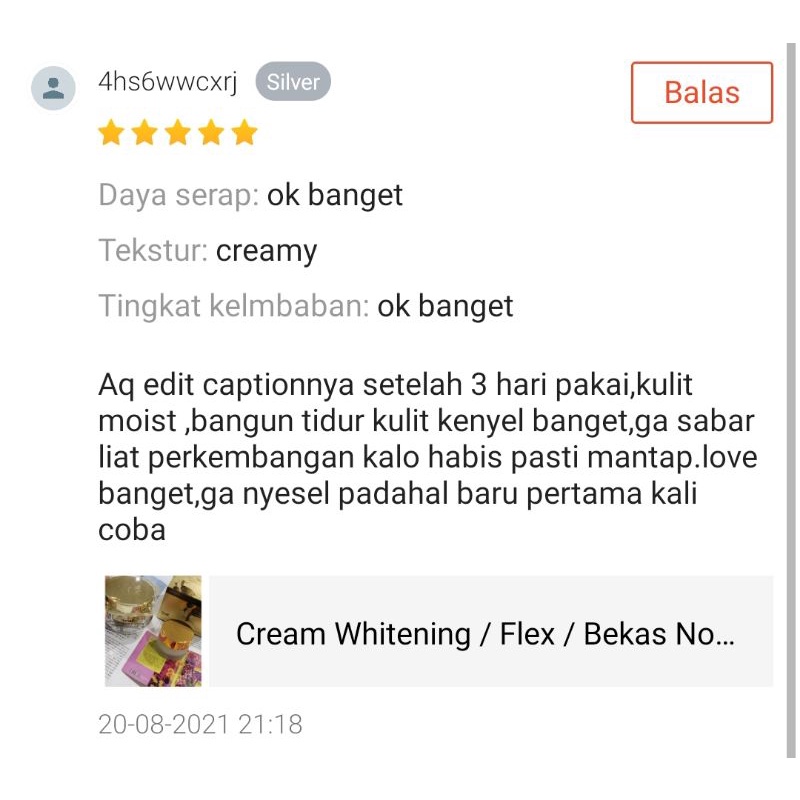Click the vertical scrollbar on the right edge
800x800 pixels.
[x=791, y=401]
